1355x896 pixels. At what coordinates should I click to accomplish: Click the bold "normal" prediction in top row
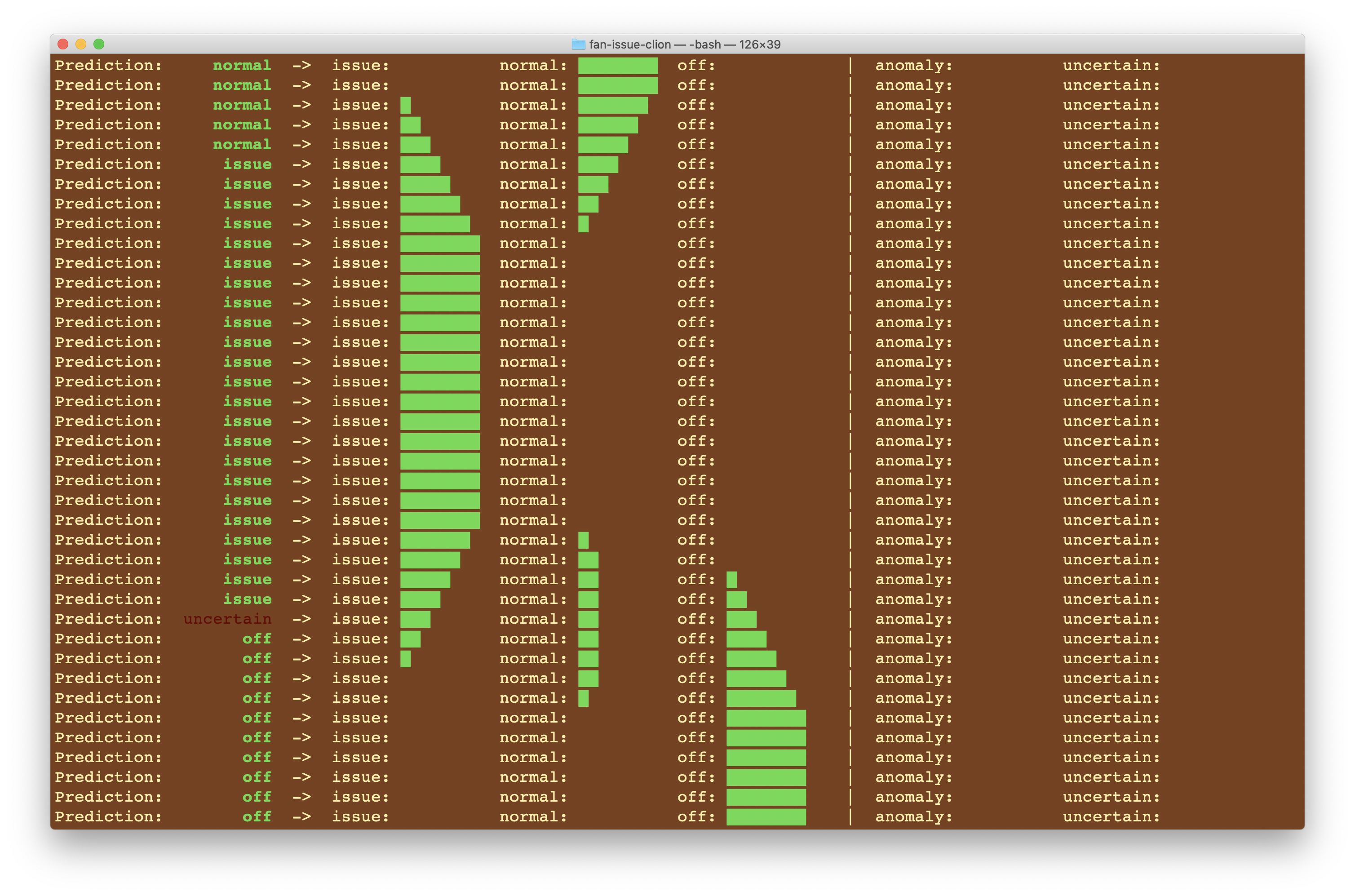coord(242,66)
